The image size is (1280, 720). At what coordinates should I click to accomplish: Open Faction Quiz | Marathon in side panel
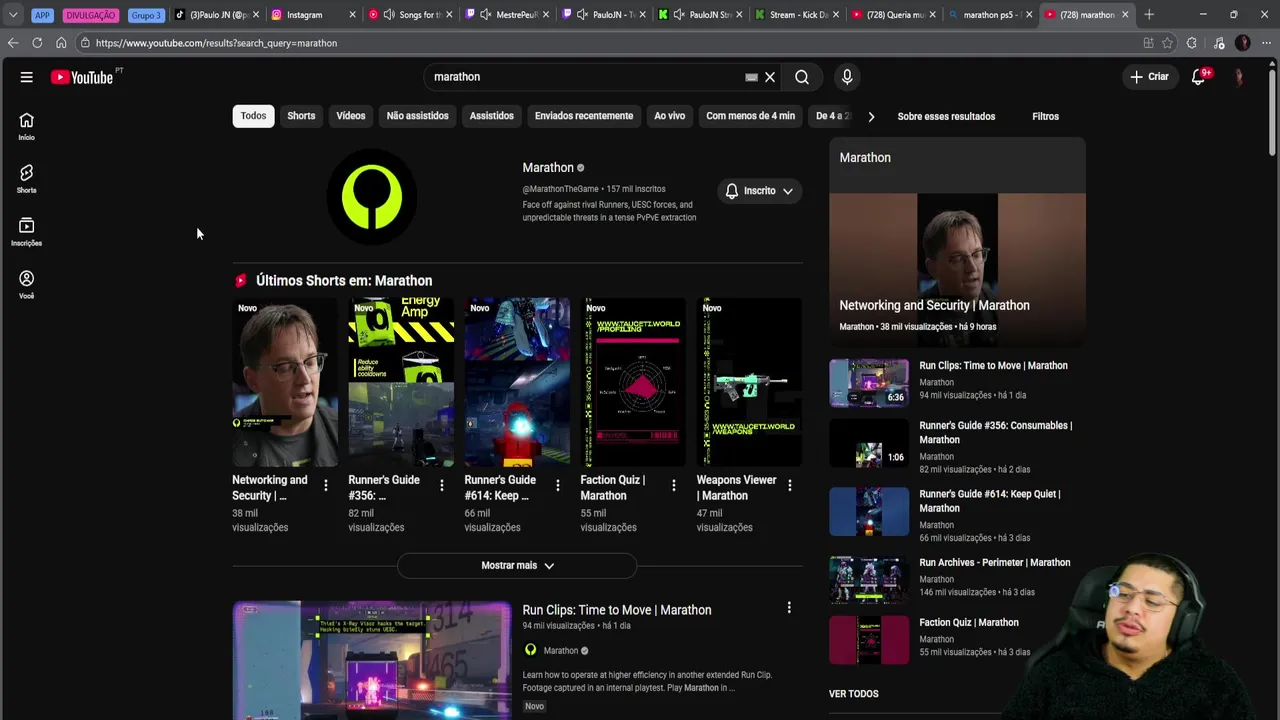(x=969, y=623)
